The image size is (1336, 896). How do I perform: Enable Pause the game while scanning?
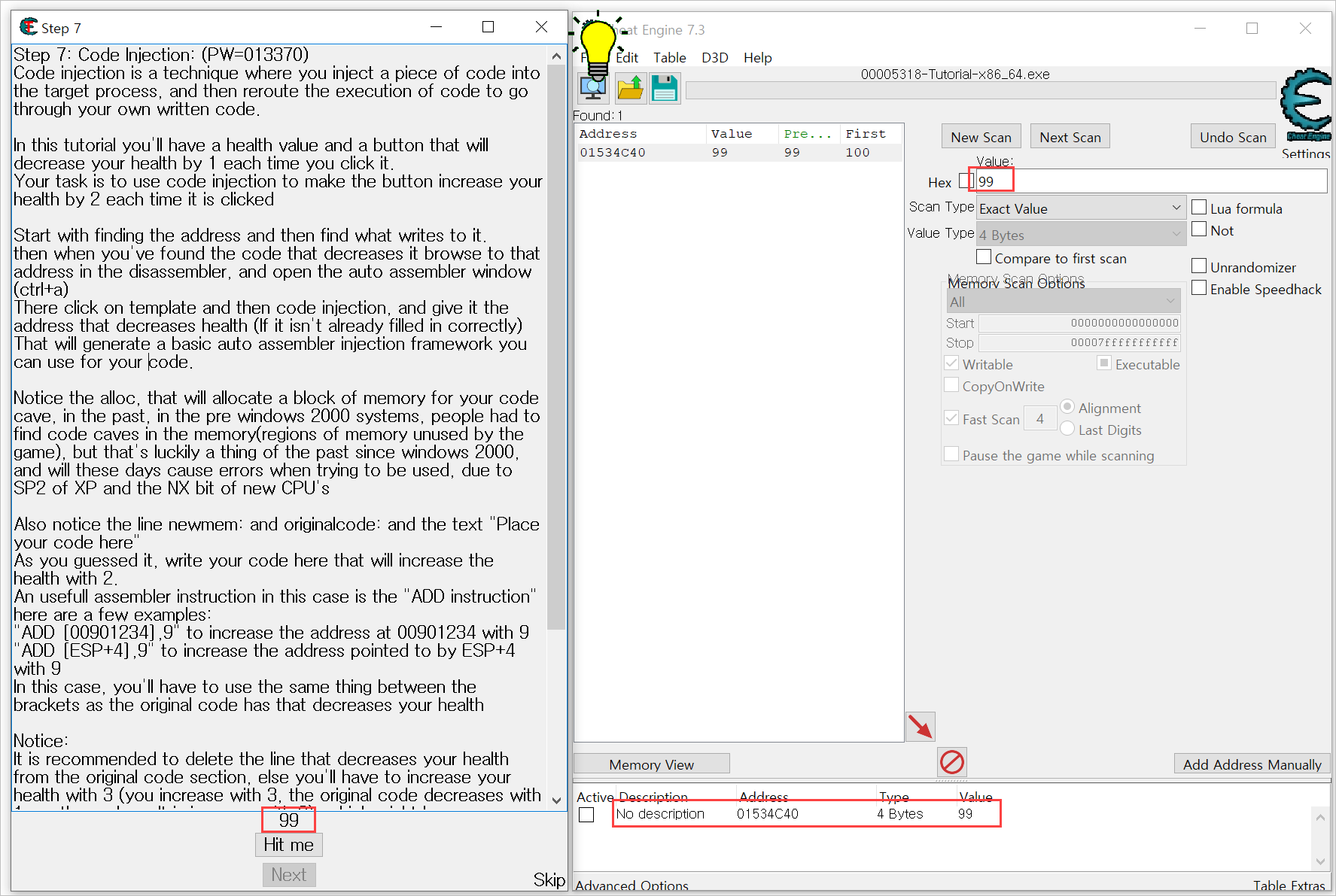[951, 454]
